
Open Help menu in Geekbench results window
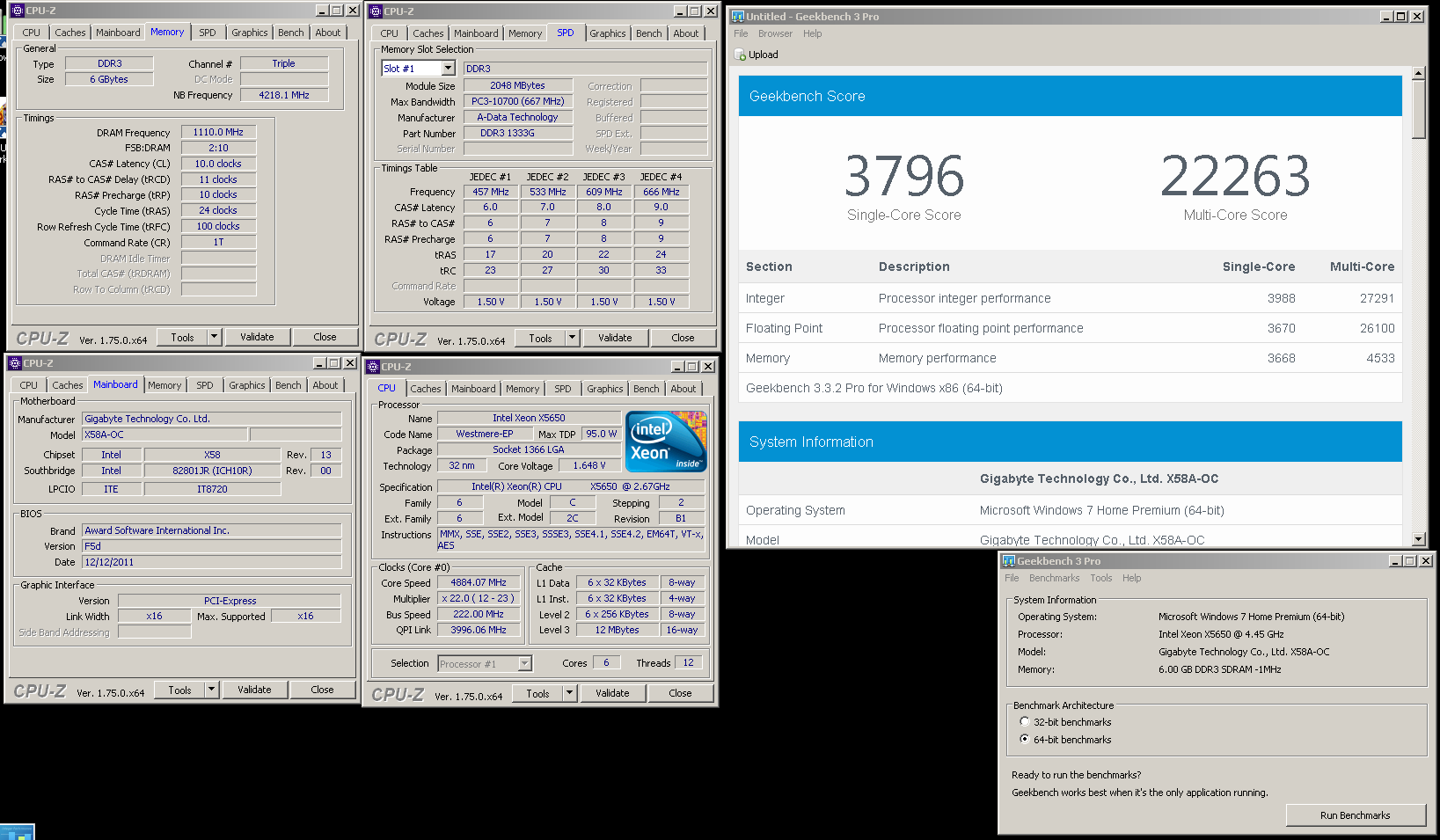pyautogui.click(x=812, y=33)
